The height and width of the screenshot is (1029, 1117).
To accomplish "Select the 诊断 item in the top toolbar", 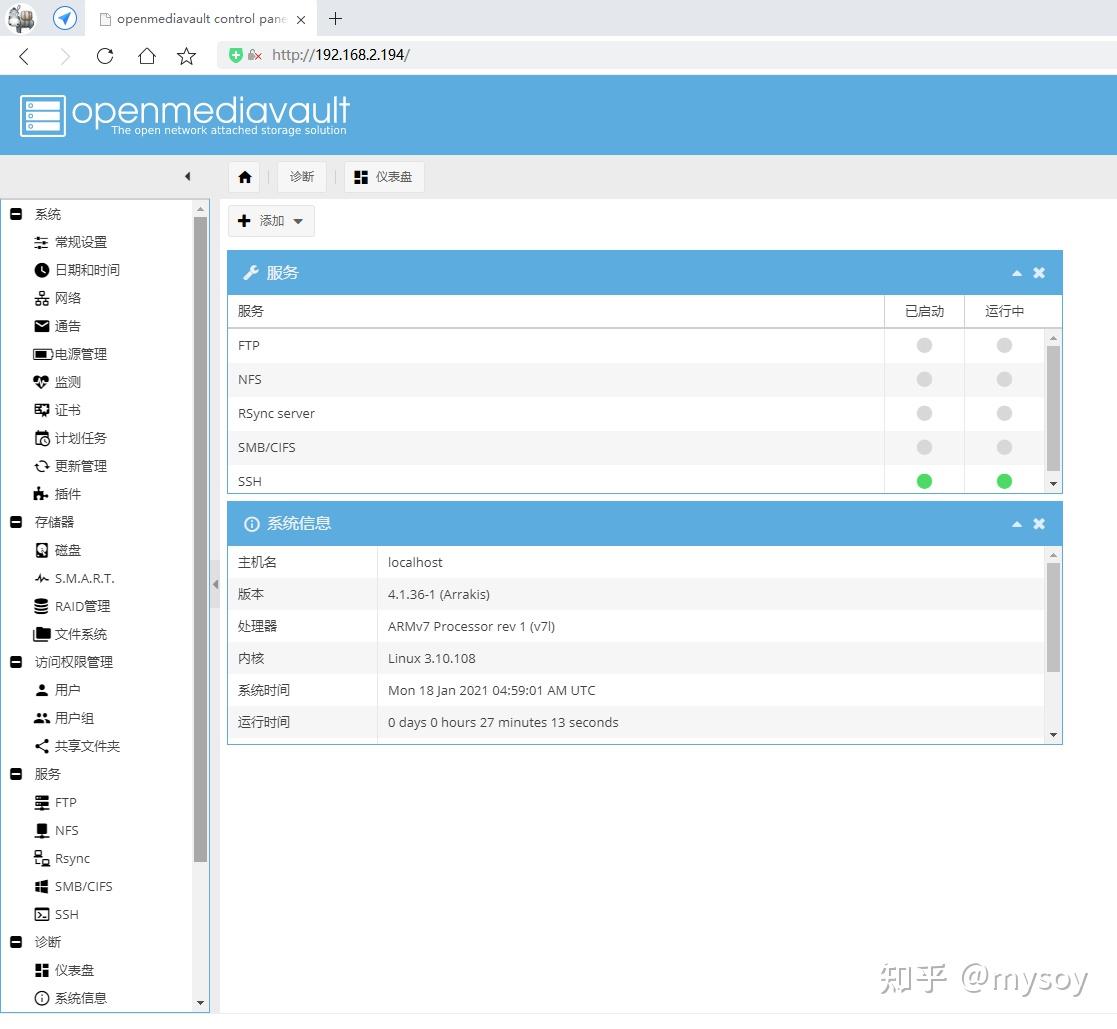I will click(301, 176).
